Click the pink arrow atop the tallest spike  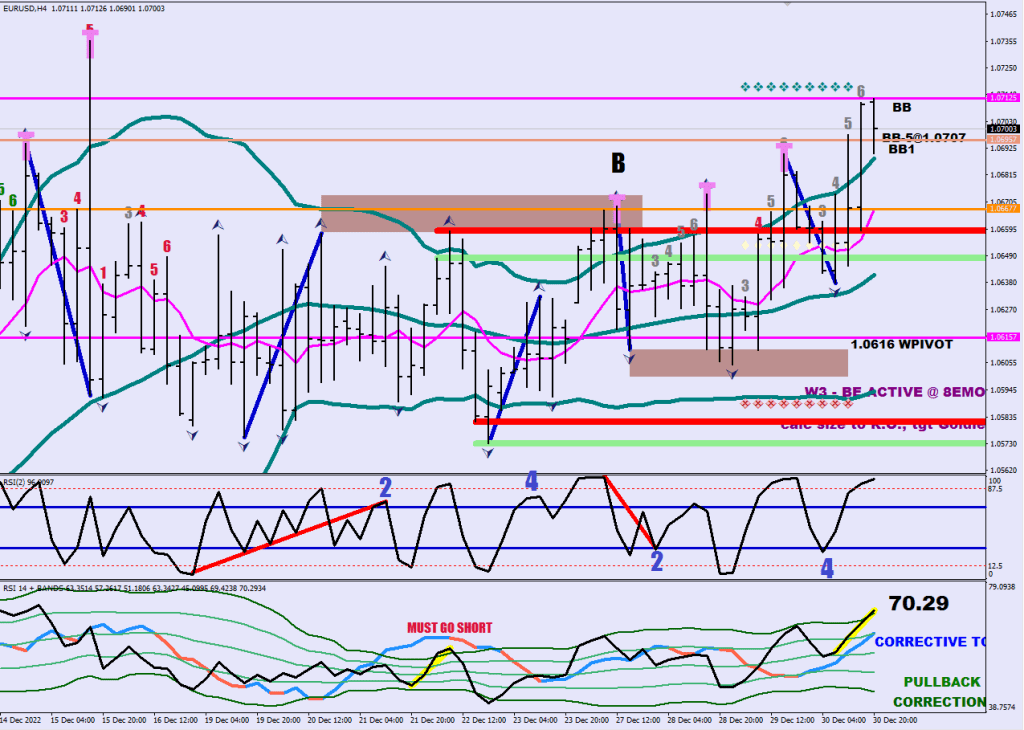[90, 38]
